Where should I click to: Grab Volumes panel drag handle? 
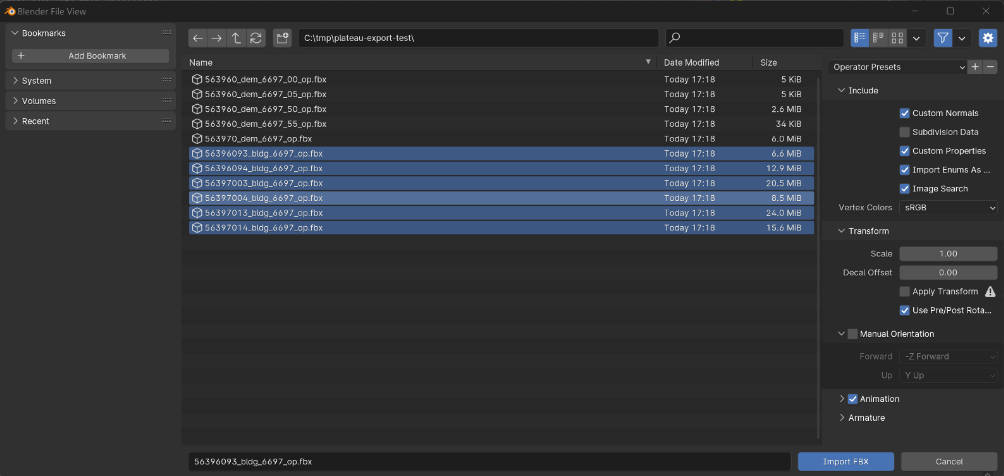point(166,100)
